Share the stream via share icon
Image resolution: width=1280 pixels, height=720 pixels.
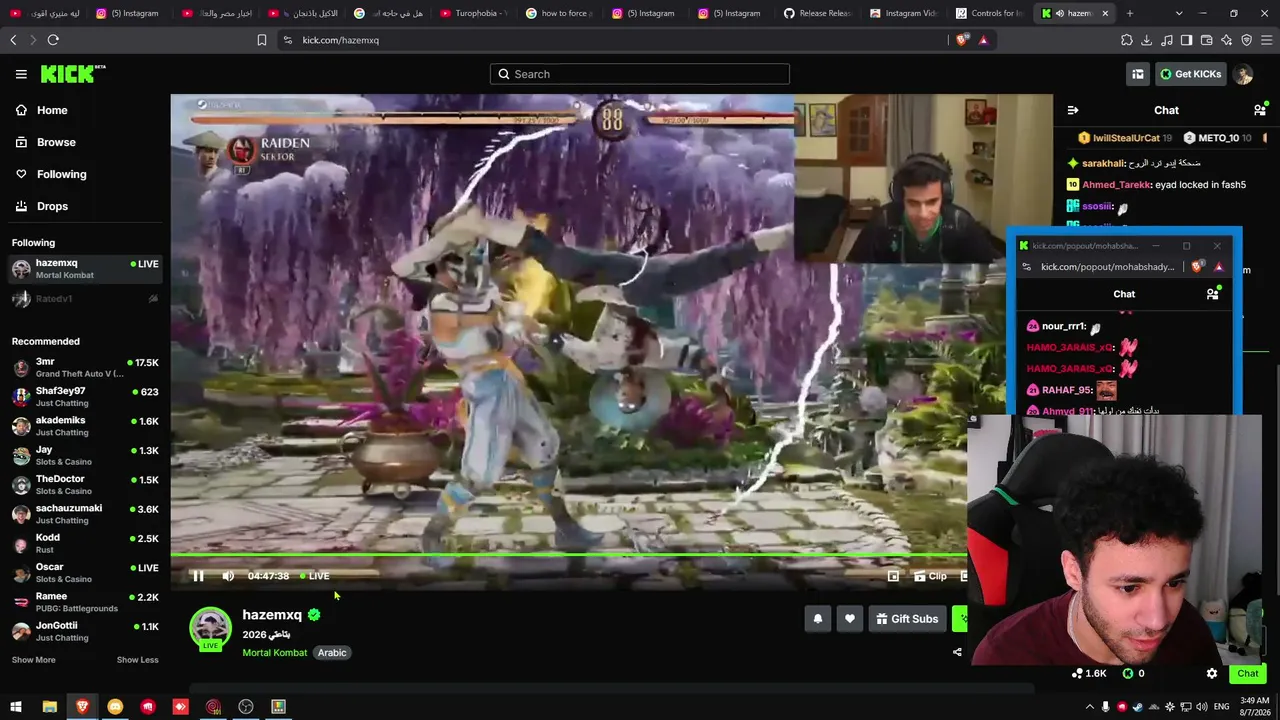[957, 652]
